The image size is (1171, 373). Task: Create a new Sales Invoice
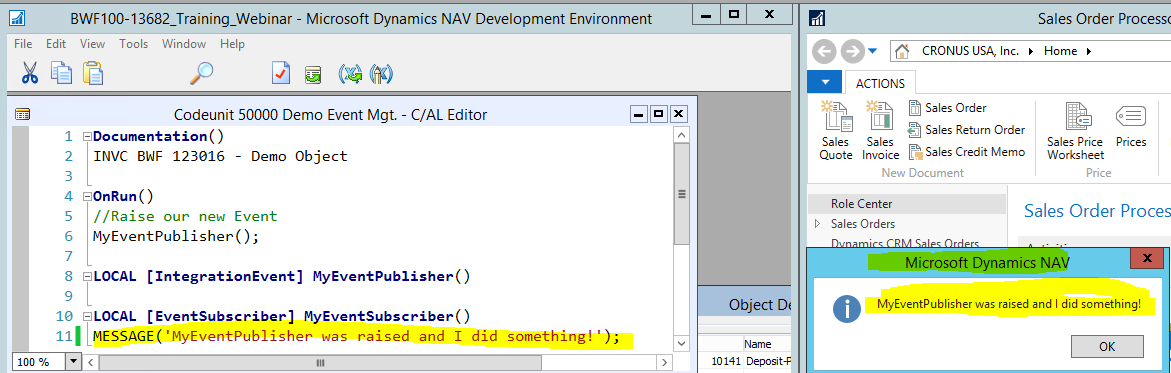point(880,130)
